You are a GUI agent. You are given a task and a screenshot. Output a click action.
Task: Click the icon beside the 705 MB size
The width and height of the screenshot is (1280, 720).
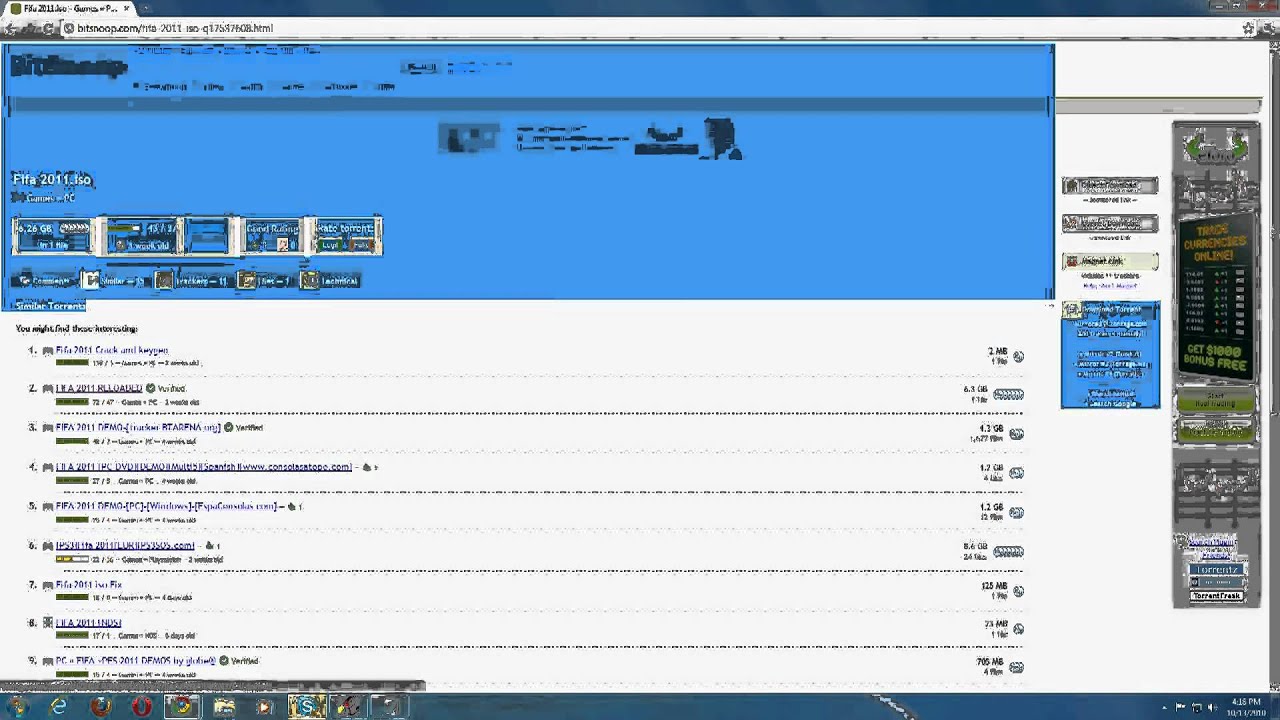1016,668
